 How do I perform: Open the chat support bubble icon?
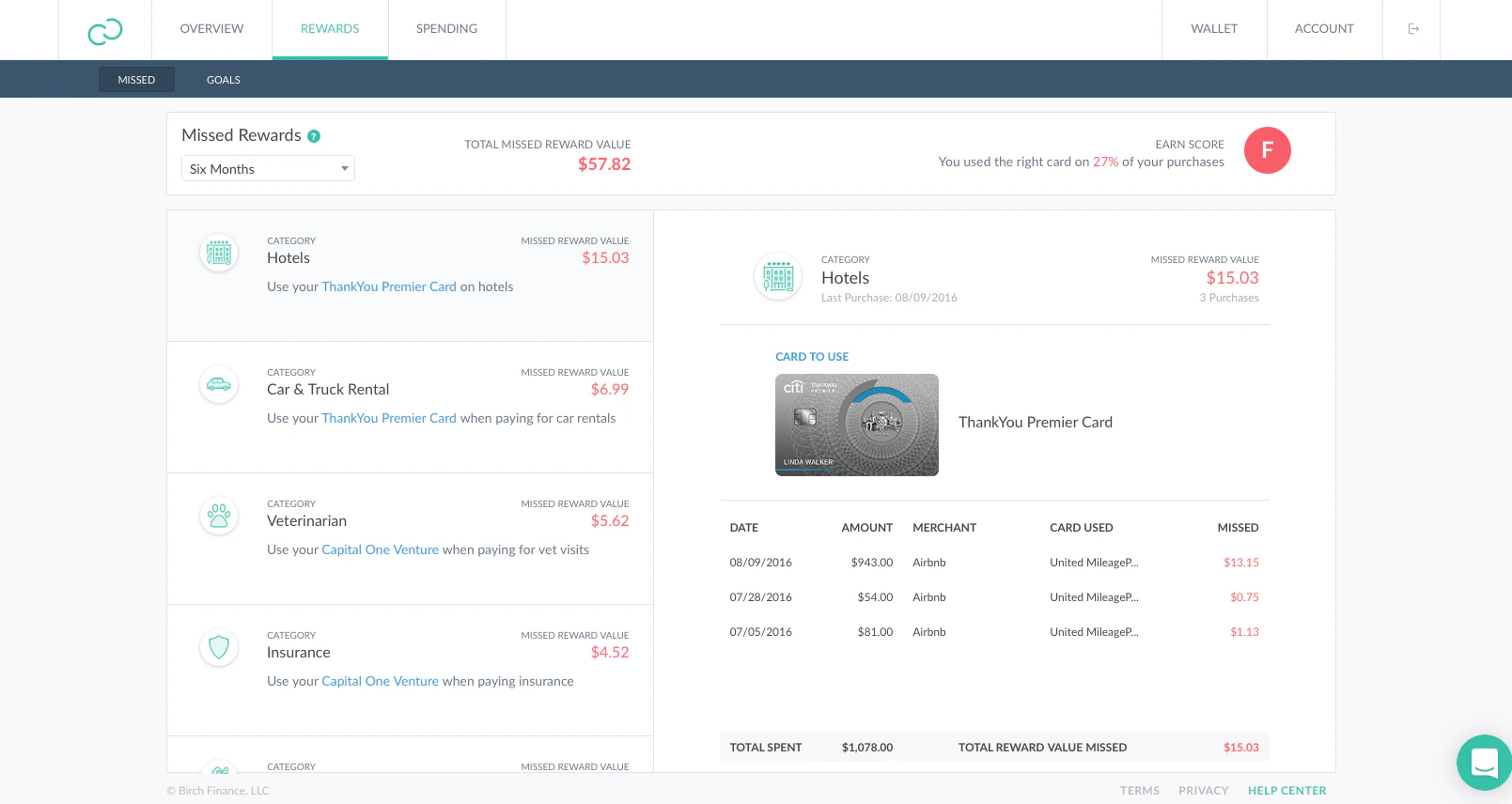coord(1484,763)
